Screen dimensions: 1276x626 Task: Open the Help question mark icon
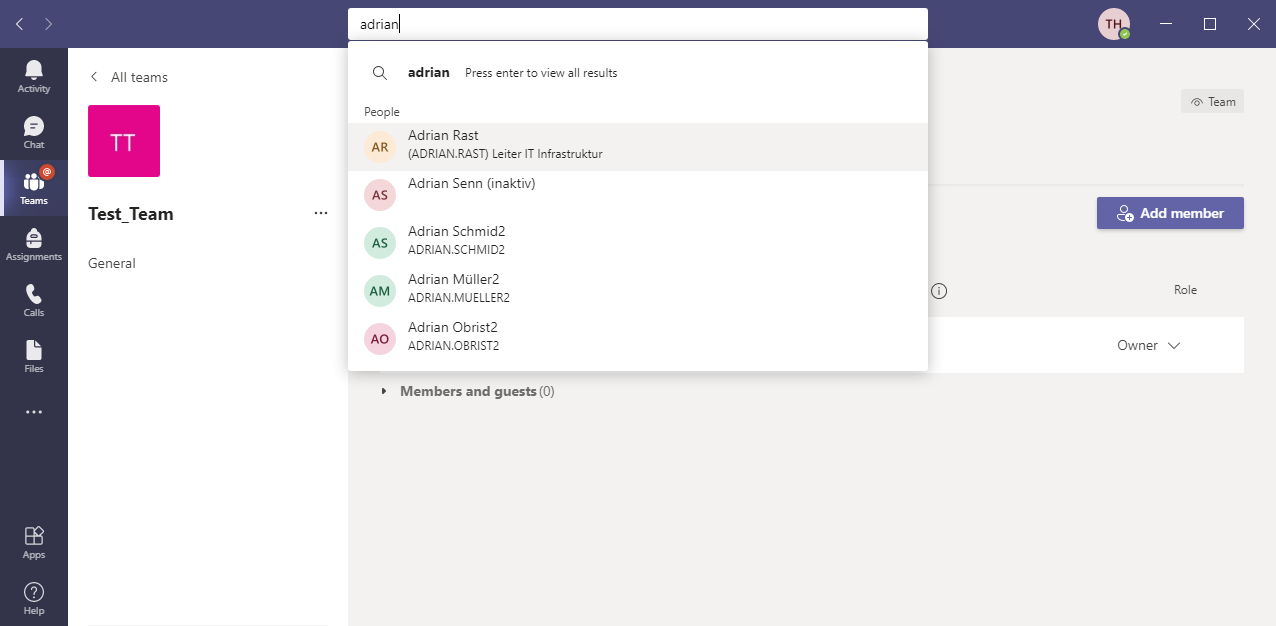tap(34, 597)
